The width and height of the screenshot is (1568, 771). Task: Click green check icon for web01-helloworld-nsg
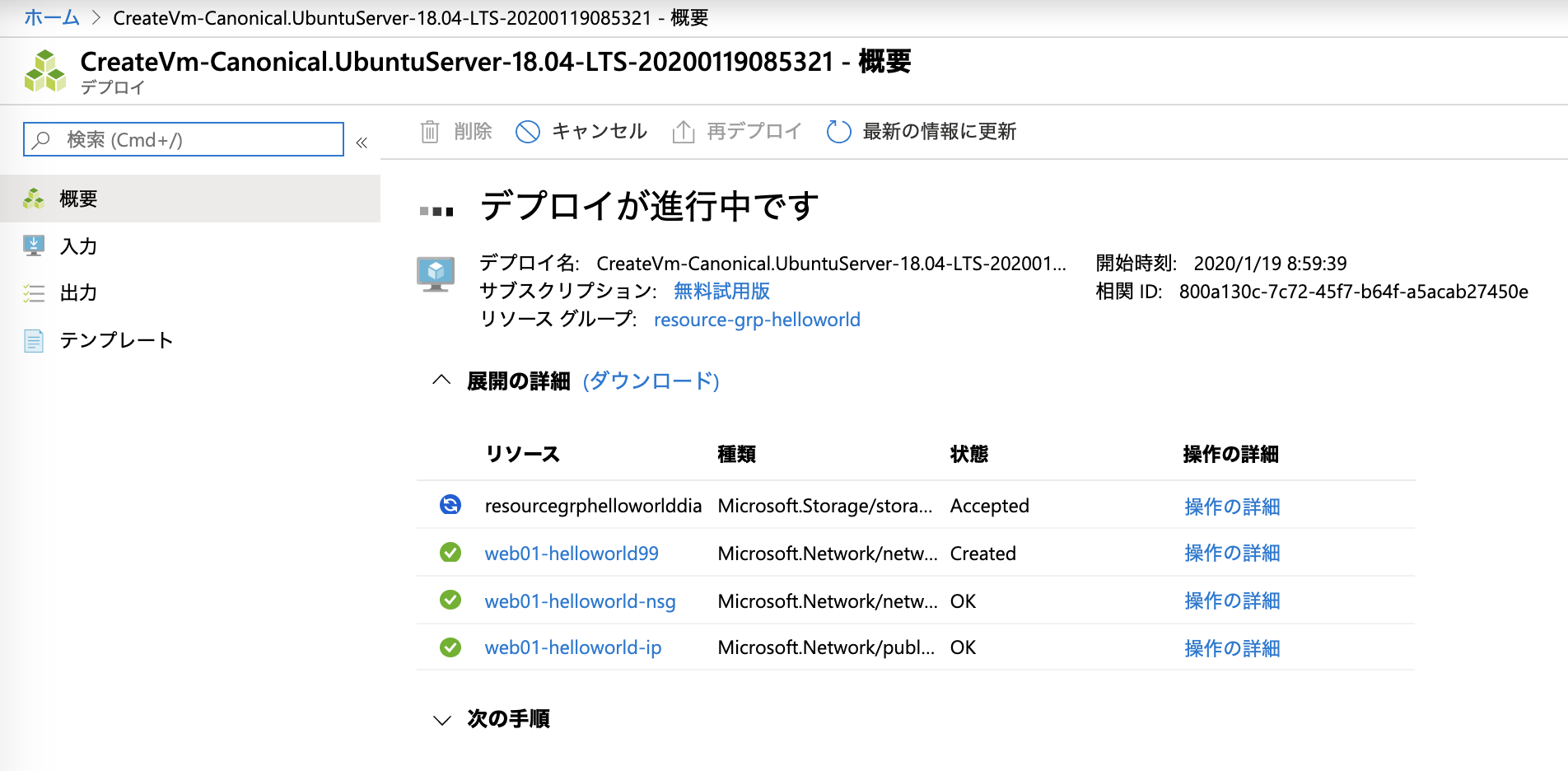(450, 600)
